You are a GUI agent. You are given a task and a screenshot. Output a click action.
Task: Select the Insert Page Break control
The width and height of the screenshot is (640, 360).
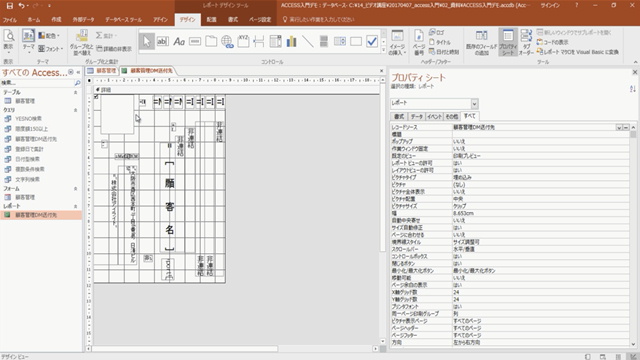pyautogui.click(x=259, y=41)
